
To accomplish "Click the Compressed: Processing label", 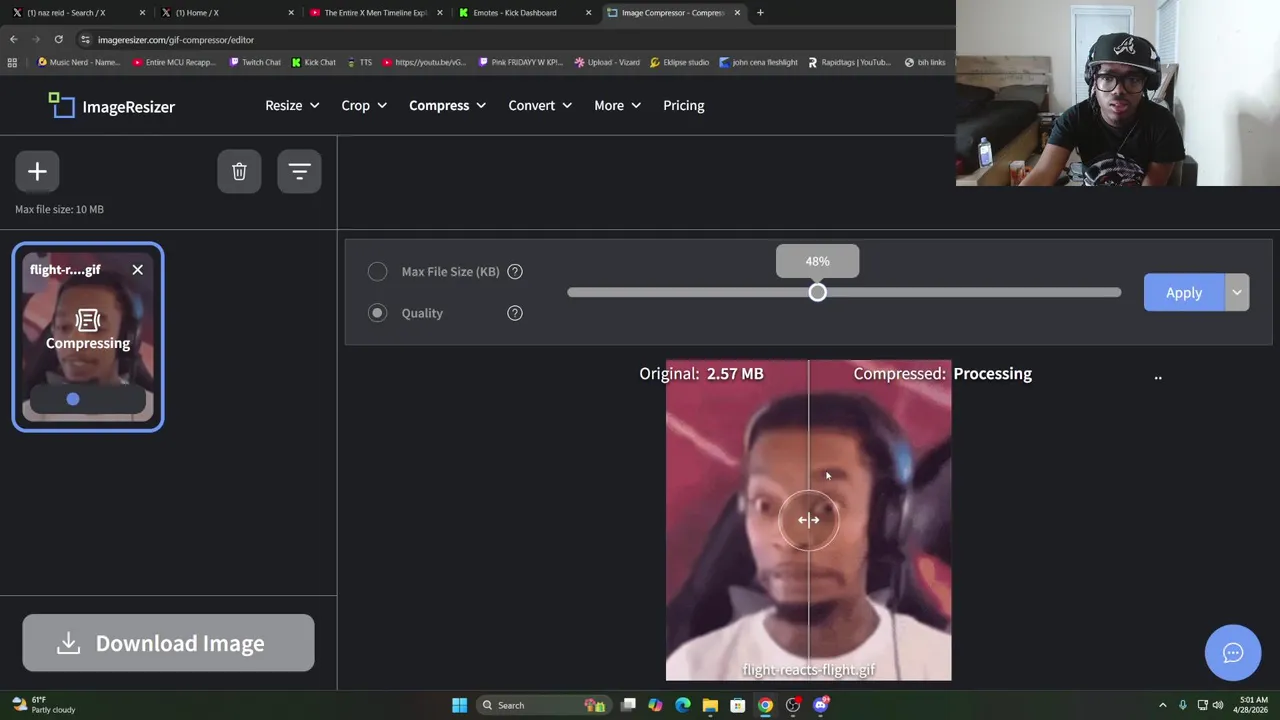I will pyautogui.click(x=942, y=373).
